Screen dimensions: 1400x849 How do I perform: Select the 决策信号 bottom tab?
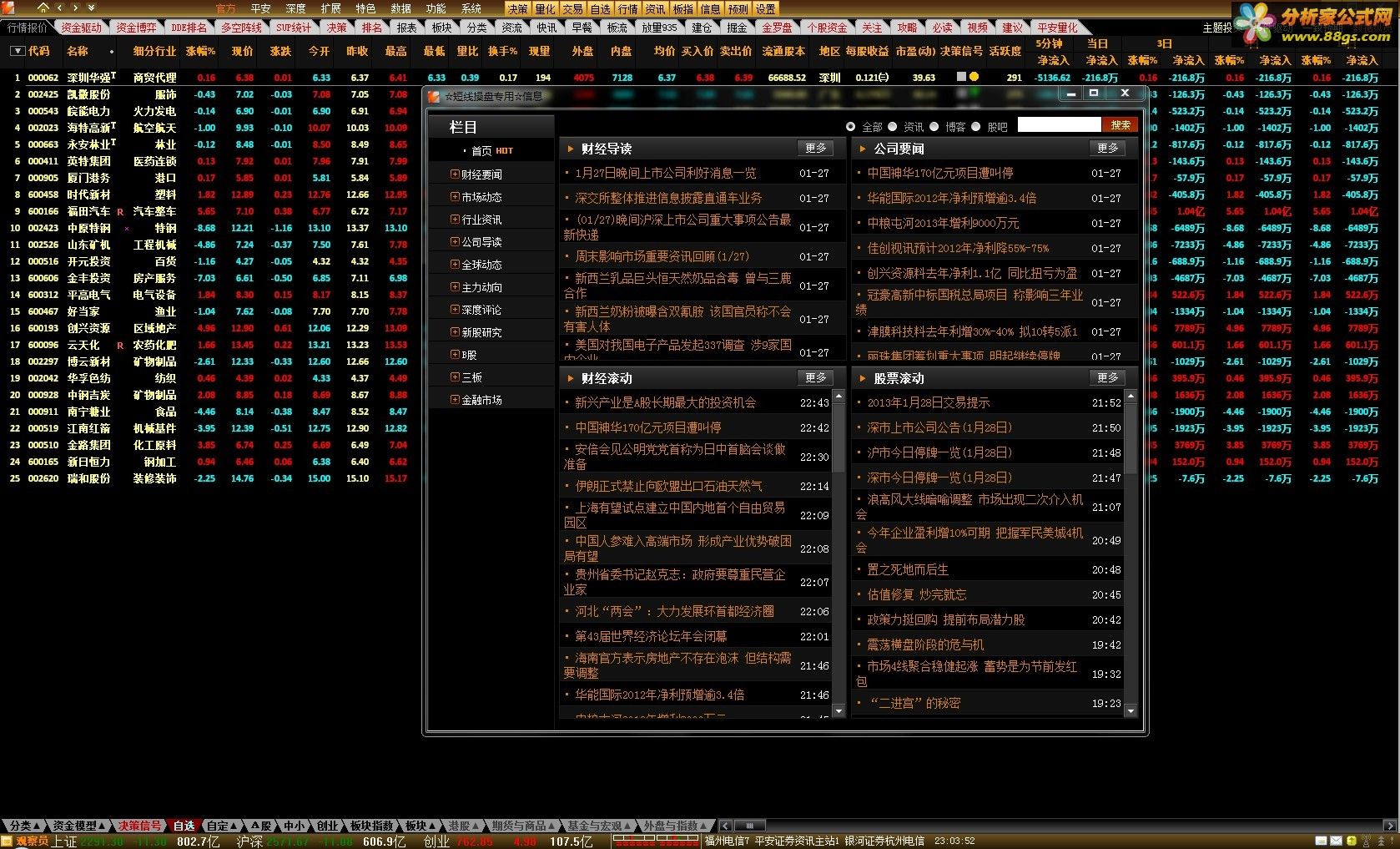[139, 826]
